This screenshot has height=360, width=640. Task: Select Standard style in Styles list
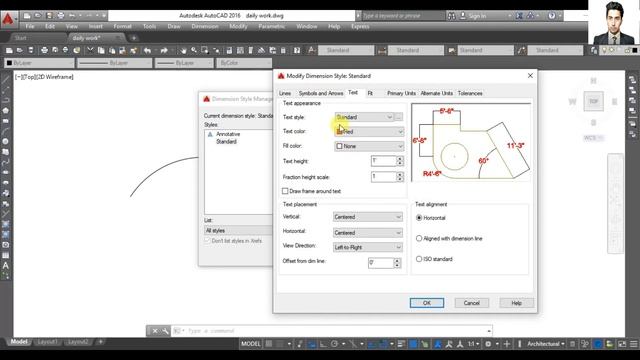(226, 142)
